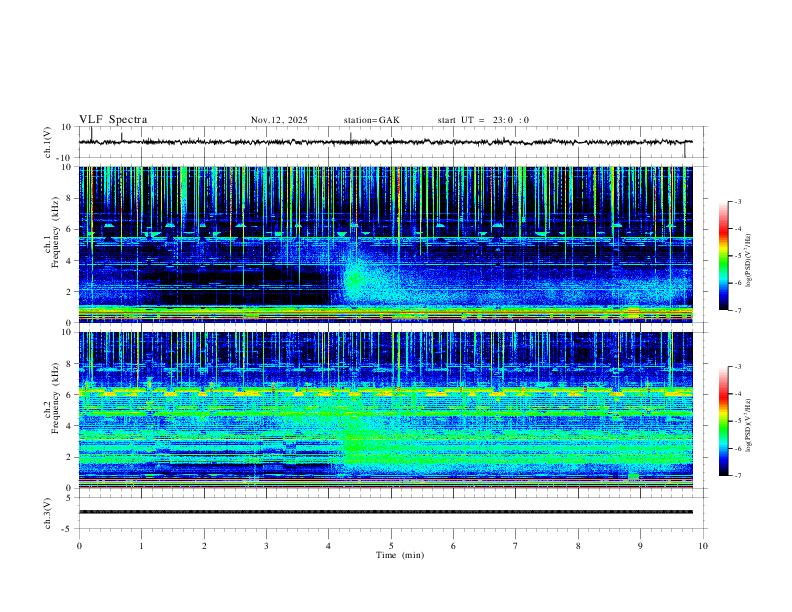
Task: Click the "ch.1(V)" waveform axis label
Action: [48, 142]
